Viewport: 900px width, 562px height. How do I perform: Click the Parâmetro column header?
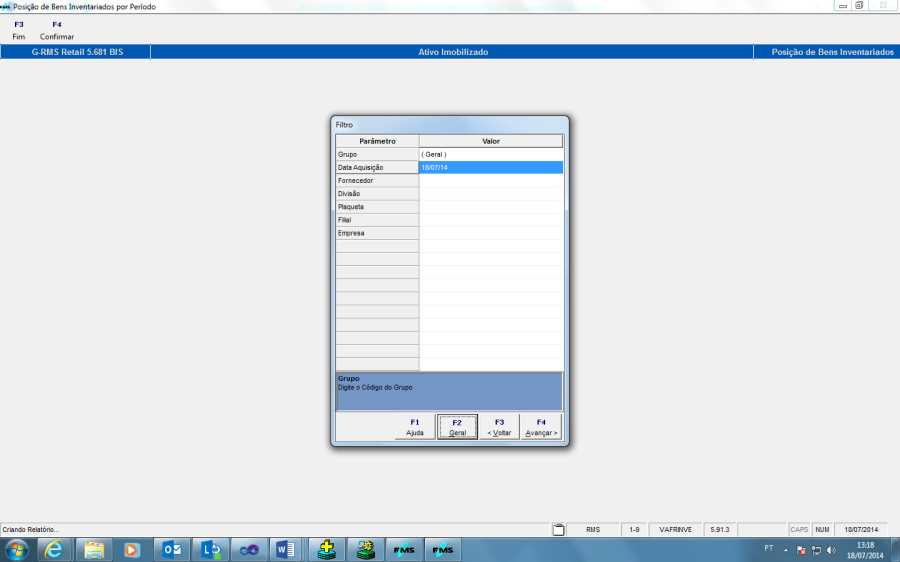[377, 141]
